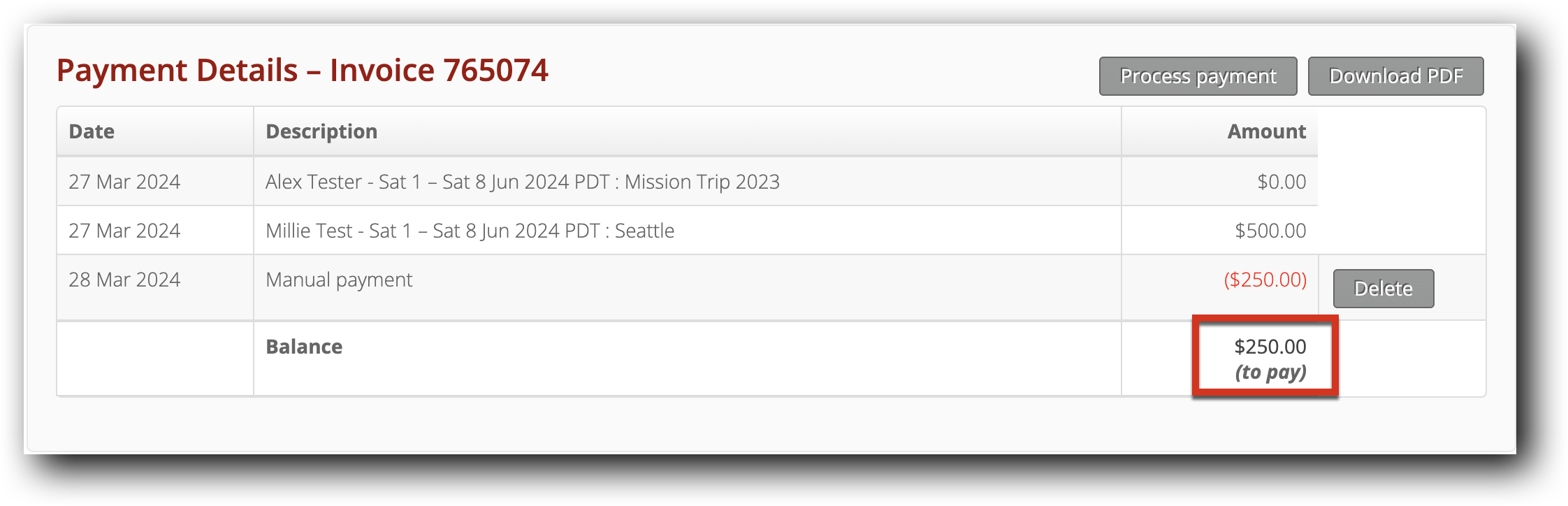
Task: Select the Amount column header
Action: click(x=1265, y=131)
